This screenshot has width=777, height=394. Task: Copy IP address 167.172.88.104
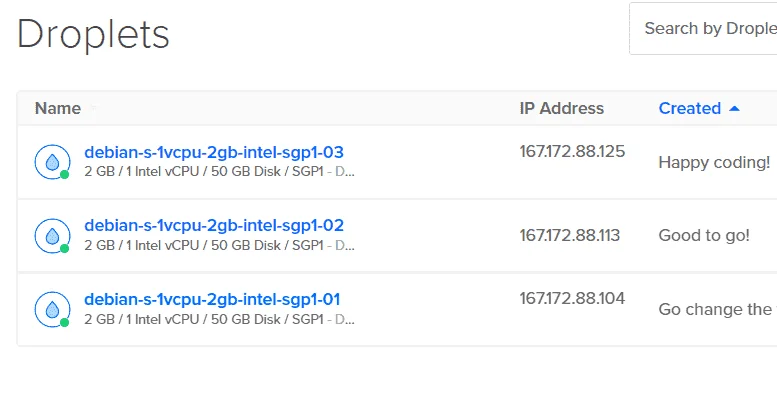572,298
